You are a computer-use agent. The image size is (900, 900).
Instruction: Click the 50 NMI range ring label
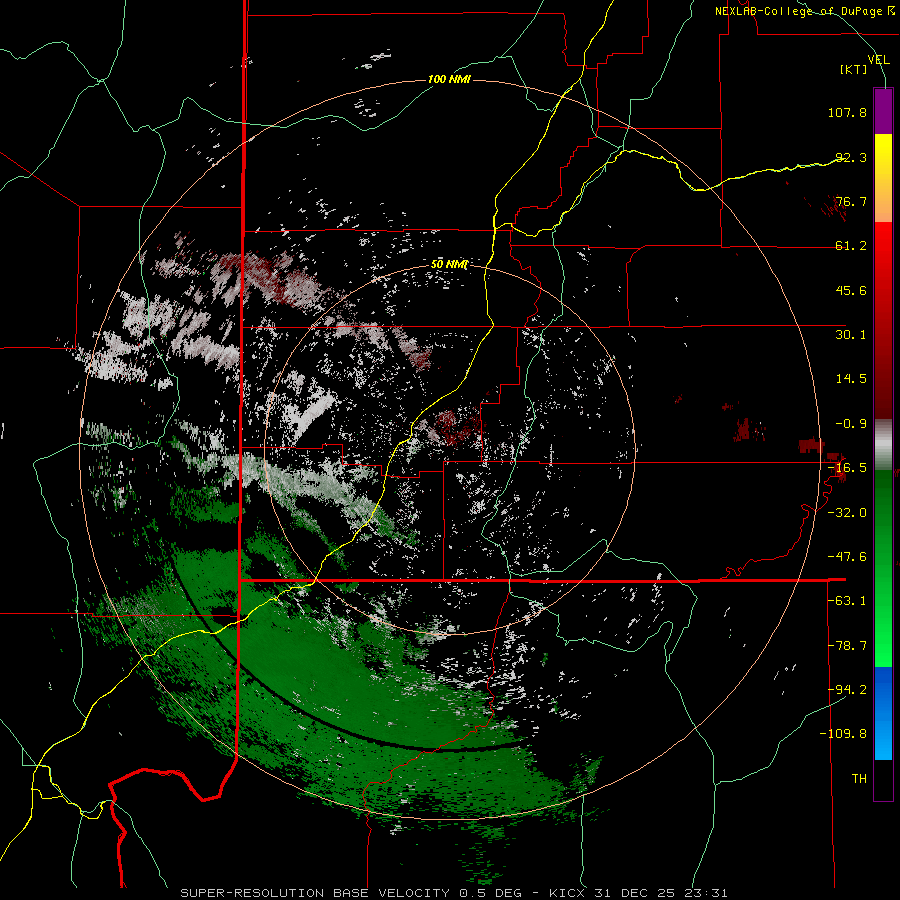pos(449,264)
